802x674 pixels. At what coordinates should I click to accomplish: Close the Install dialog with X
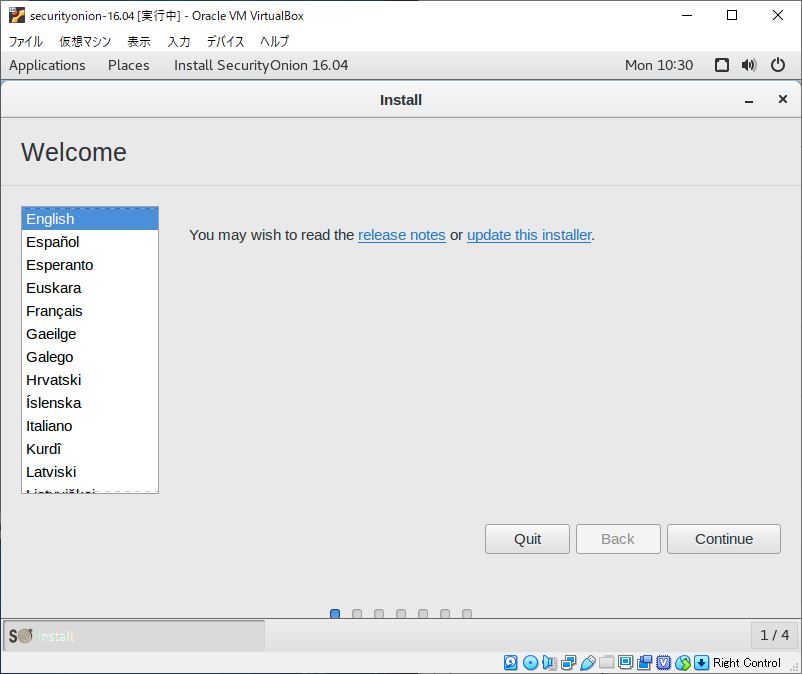coord(782,99)
